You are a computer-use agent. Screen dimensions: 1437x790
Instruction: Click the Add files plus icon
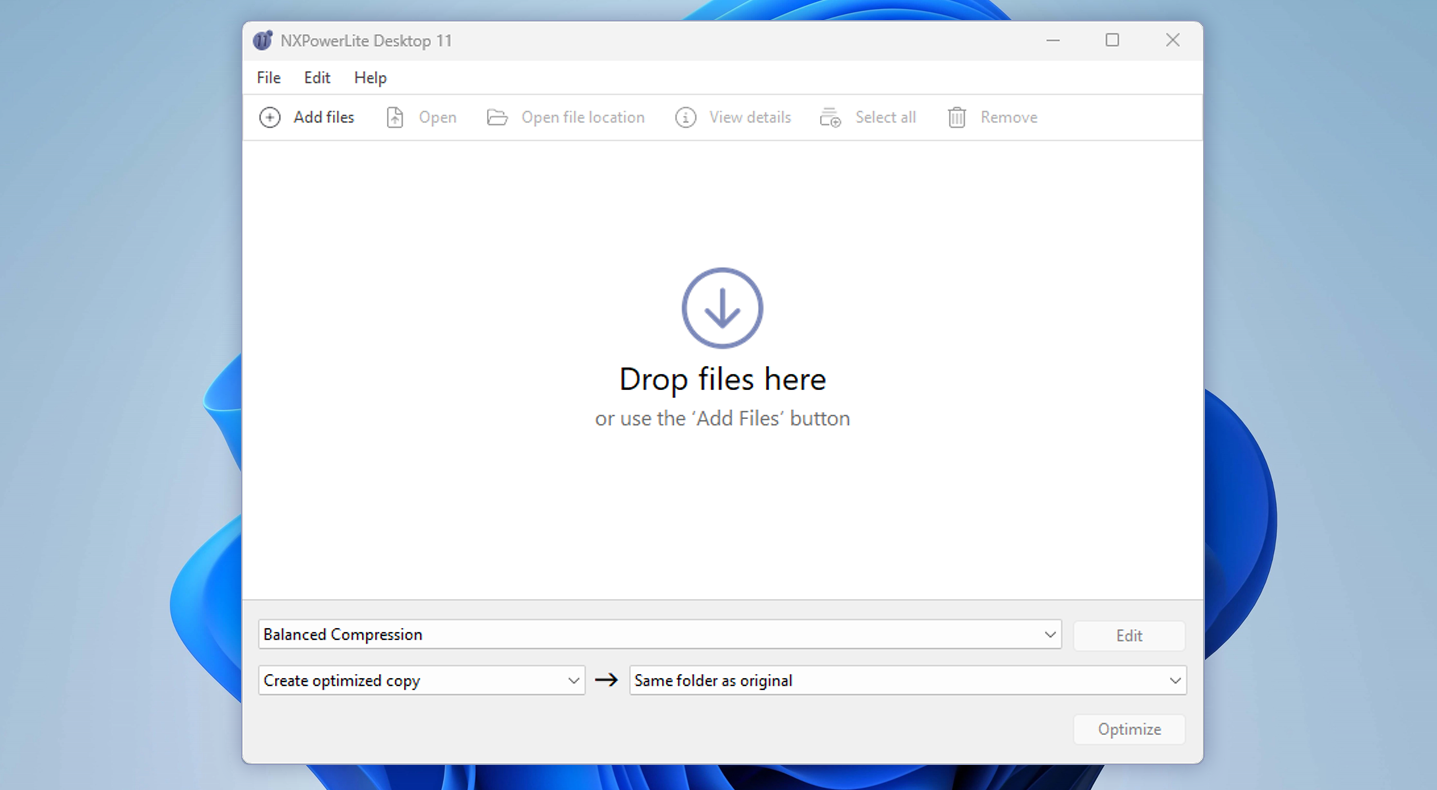(x=270, y=117)
